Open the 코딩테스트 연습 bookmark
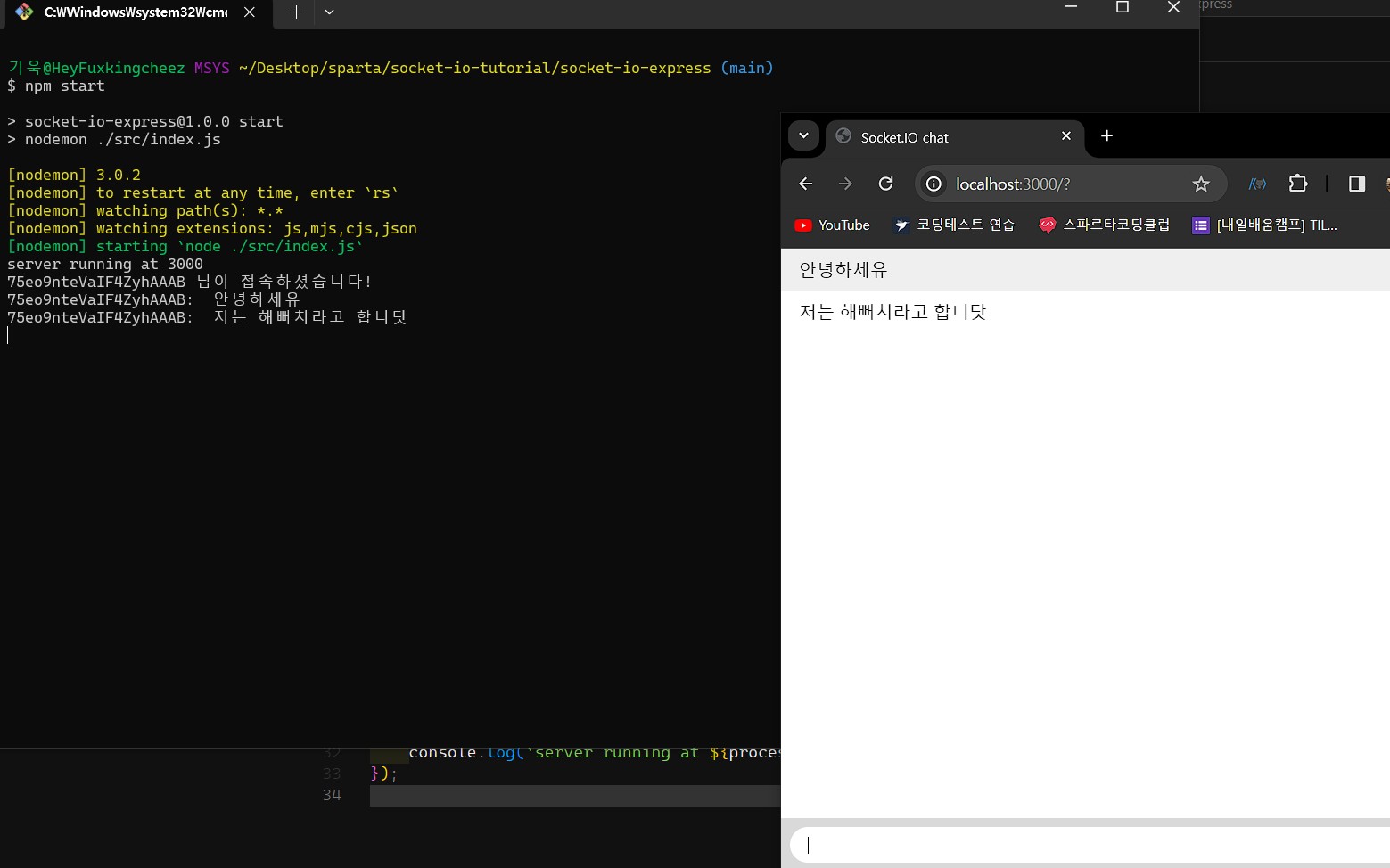The width and height of the screenshot is (1390, 868). [x=954, y=225]
